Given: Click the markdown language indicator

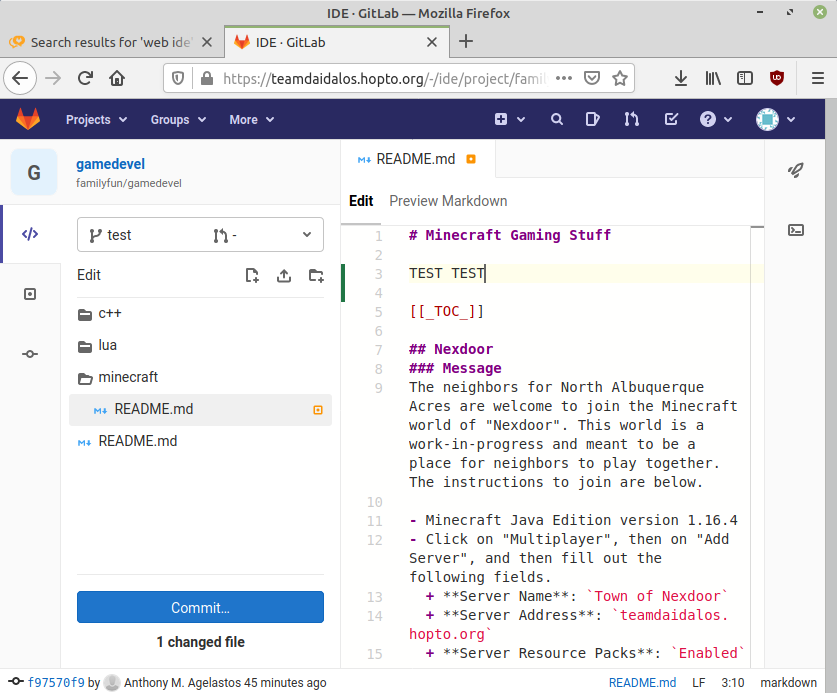Looking at the screenshot, I should coord(788,682).
